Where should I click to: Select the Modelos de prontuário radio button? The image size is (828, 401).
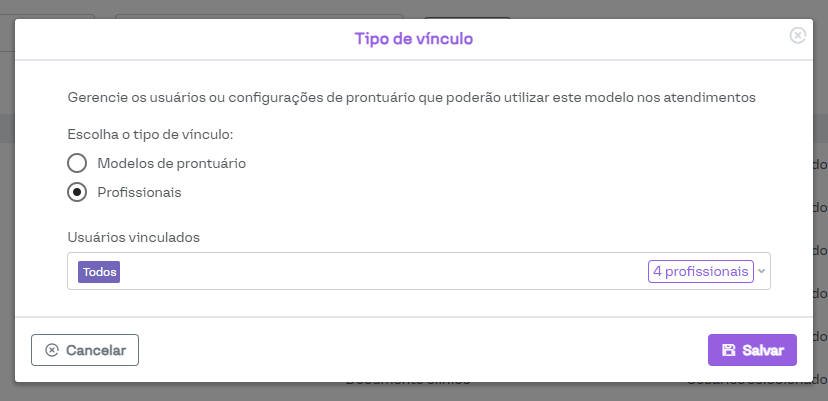pos(77,163)
